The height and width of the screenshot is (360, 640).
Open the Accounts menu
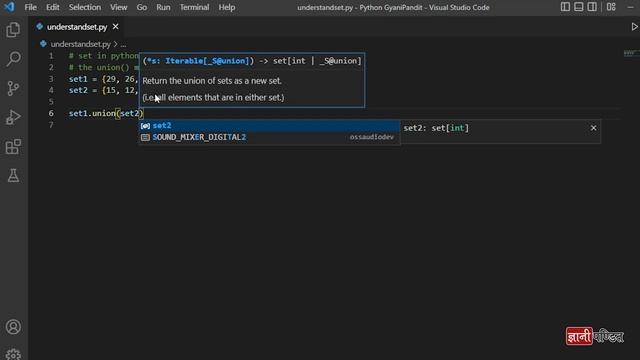13,327
